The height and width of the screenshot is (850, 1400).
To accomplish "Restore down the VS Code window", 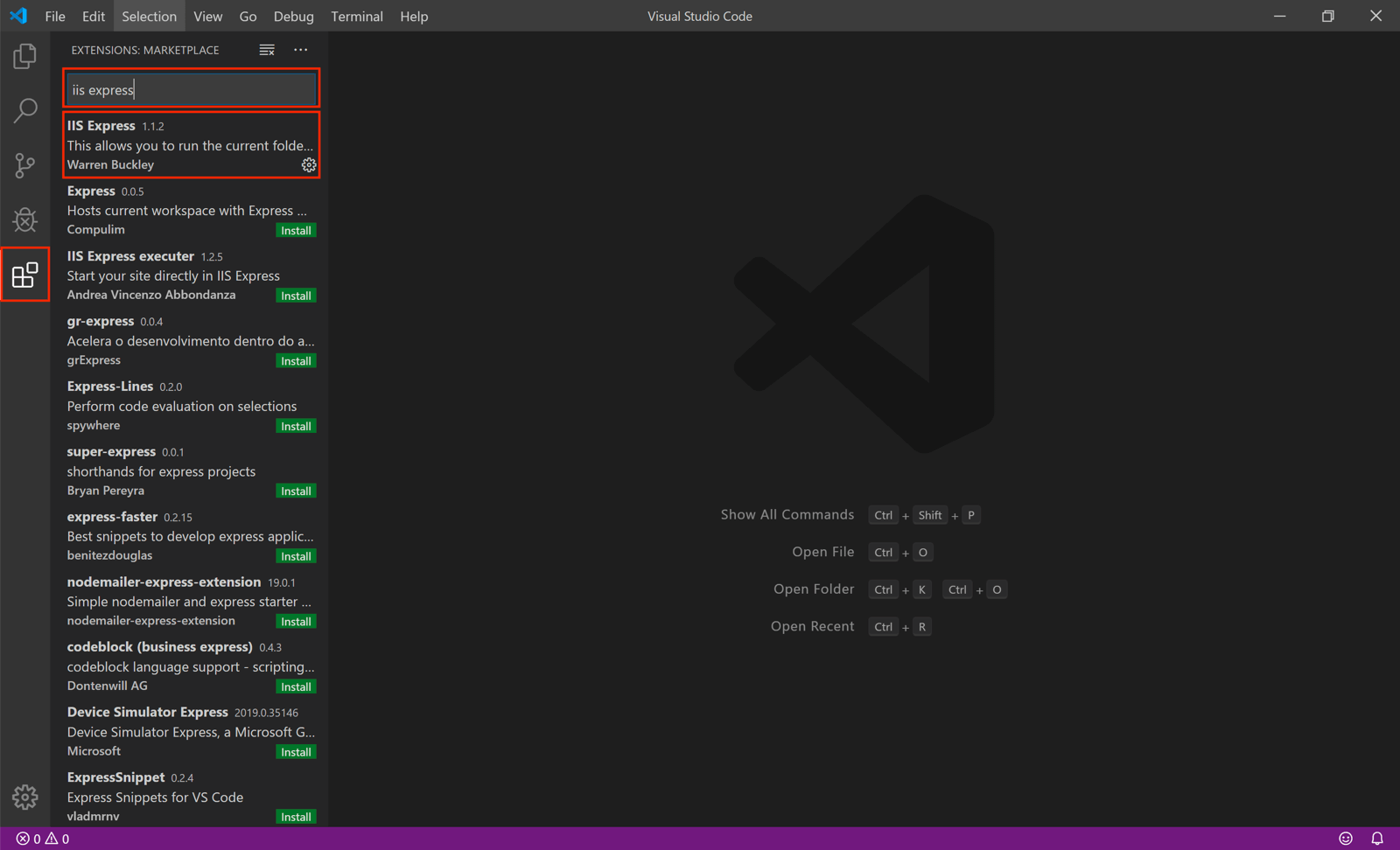I will (x=1328, y=16).
